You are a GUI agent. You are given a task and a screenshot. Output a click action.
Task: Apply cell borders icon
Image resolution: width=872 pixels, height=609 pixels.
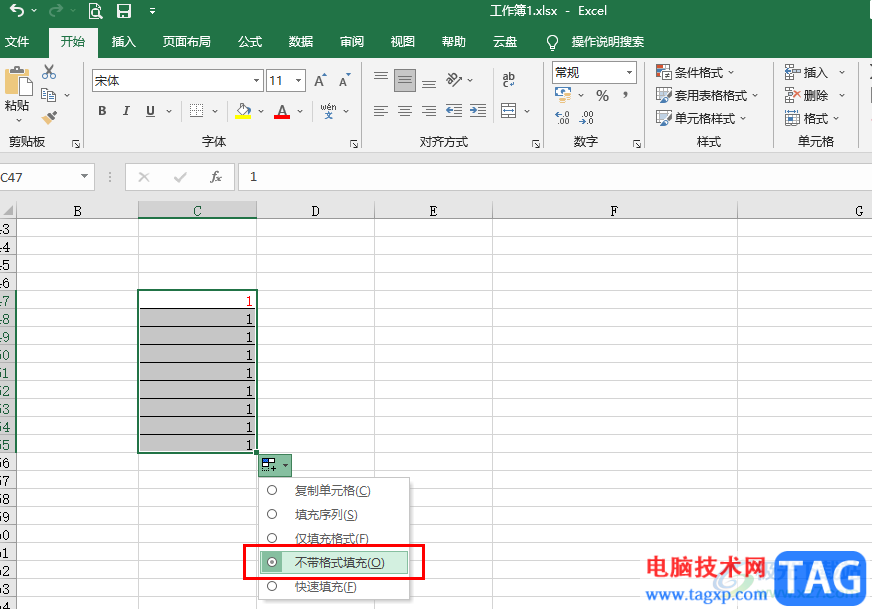pyautogui.click(x=196, y=111)
